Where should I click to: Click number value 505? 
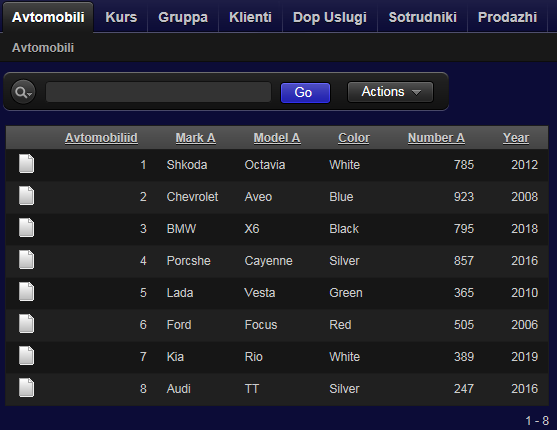(x=464, y=325)
